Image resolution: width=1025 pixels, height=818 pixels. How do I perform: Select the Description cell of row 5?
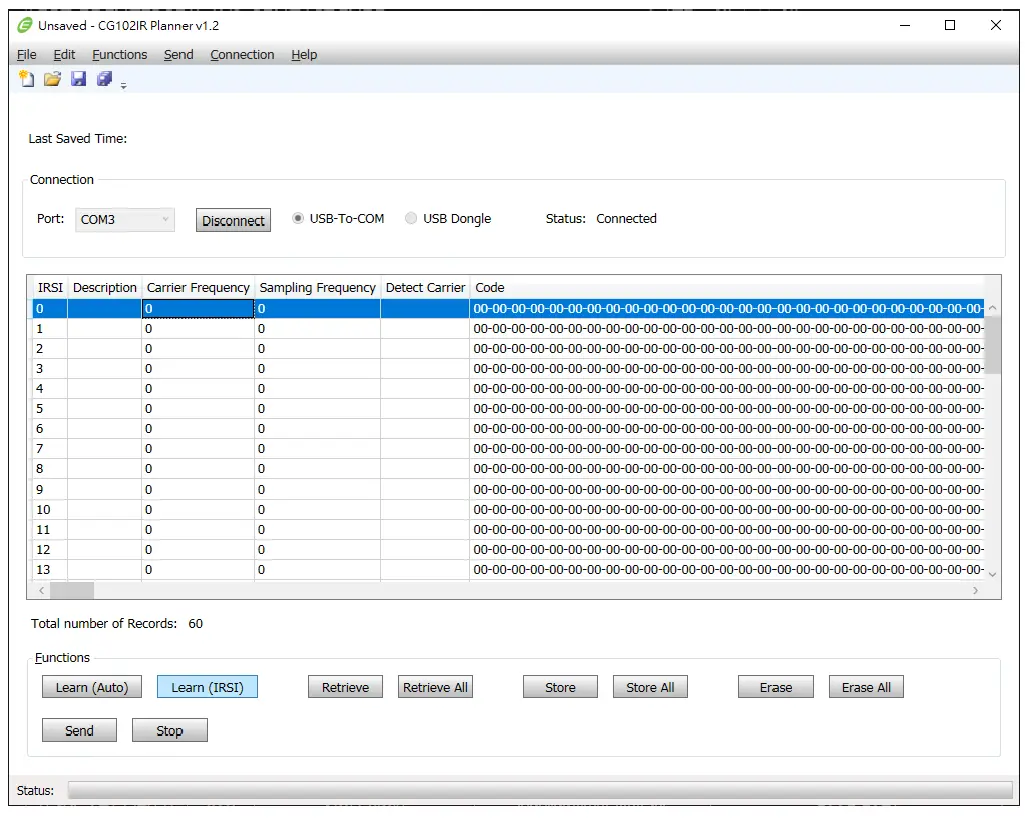pyautogui.click(x=104, y=409)
